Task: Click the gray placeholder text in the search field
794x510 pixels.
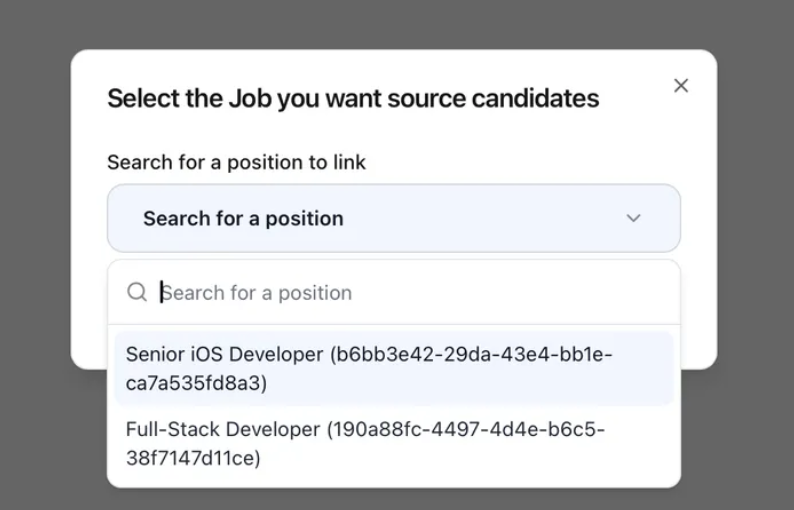Action: tap(257, 293)
